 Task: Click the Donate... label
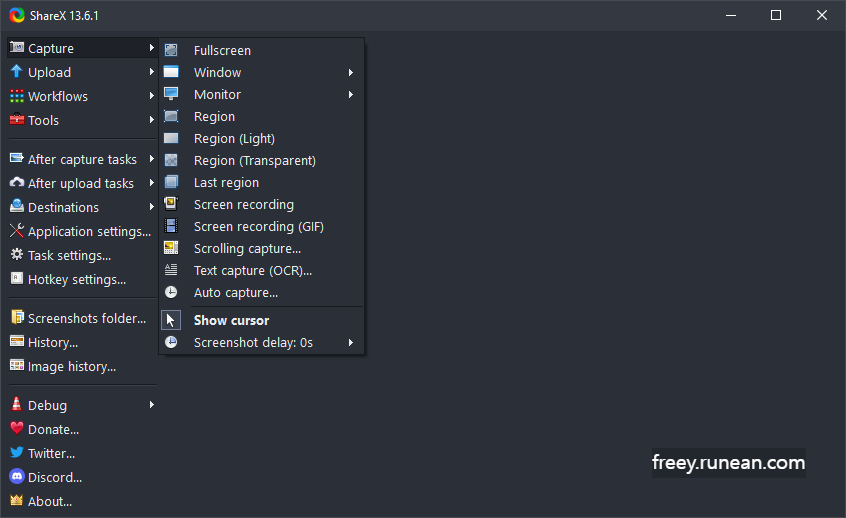[x=53, y=430]
